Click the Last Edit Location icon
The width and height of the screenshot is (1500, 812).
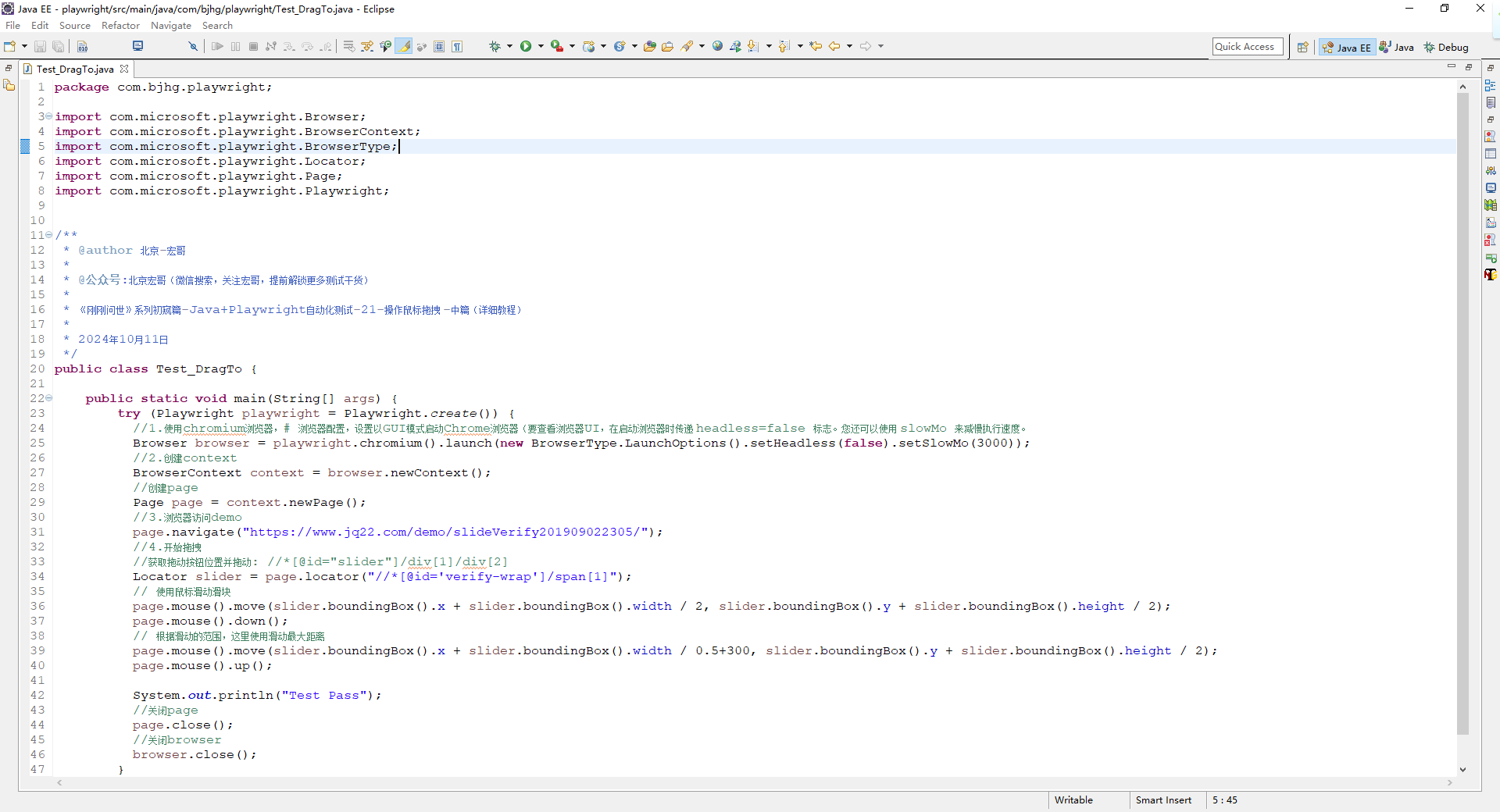coord(815,47)
